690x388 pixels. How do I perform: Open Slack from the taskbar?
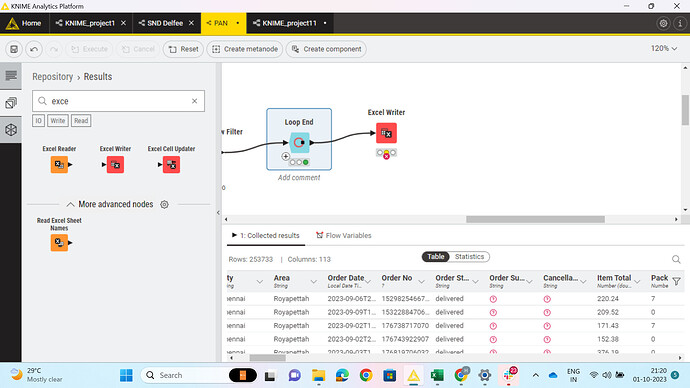coord(508,375)
